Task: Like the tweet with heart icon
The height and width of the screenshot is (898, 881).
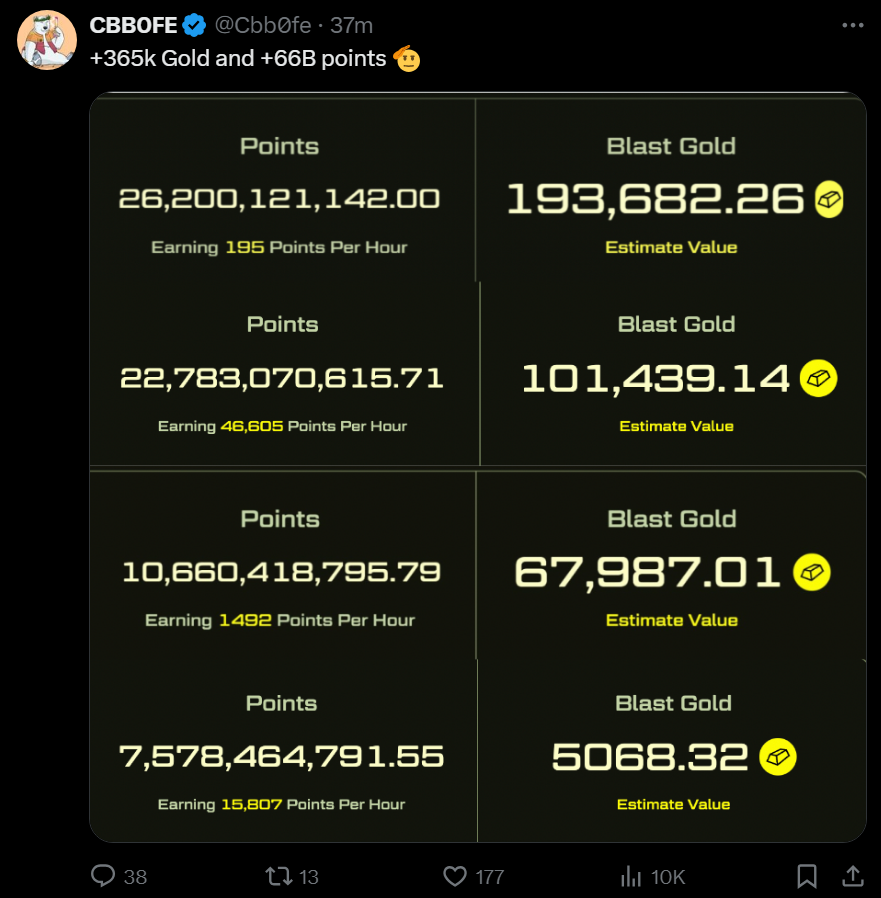Action: [x=455, y=876]
